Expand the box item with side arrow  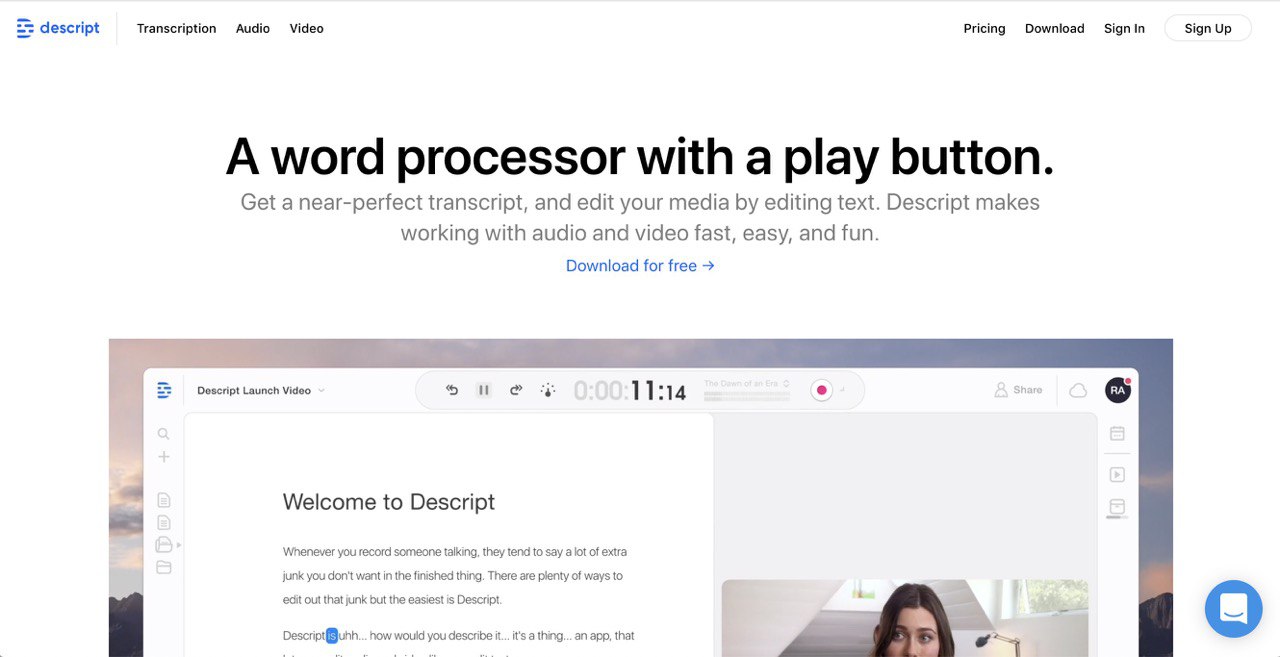[168, 545]
